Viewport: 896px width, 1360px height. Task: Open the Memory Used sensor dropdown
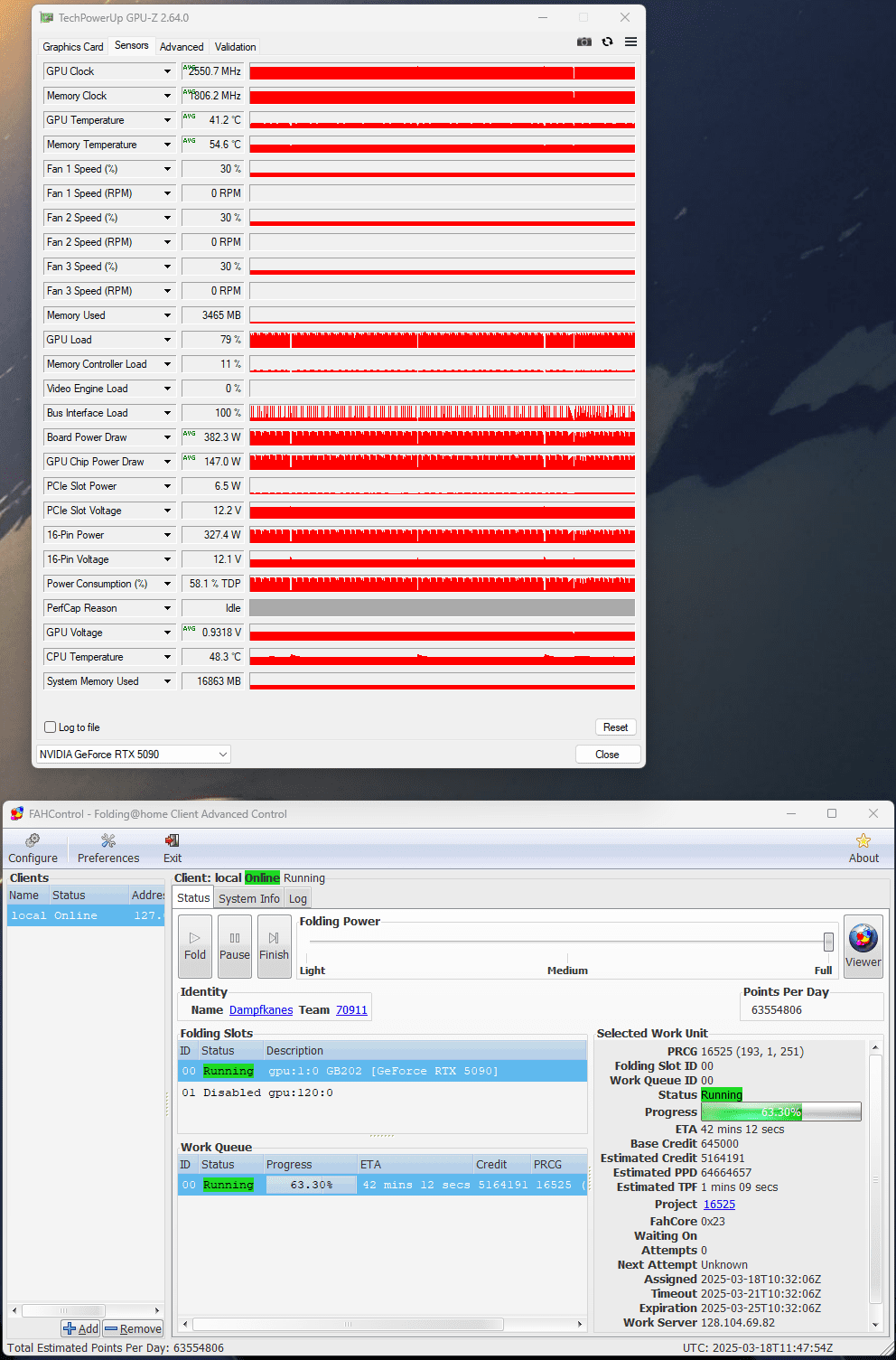click(x=167, y=315)
